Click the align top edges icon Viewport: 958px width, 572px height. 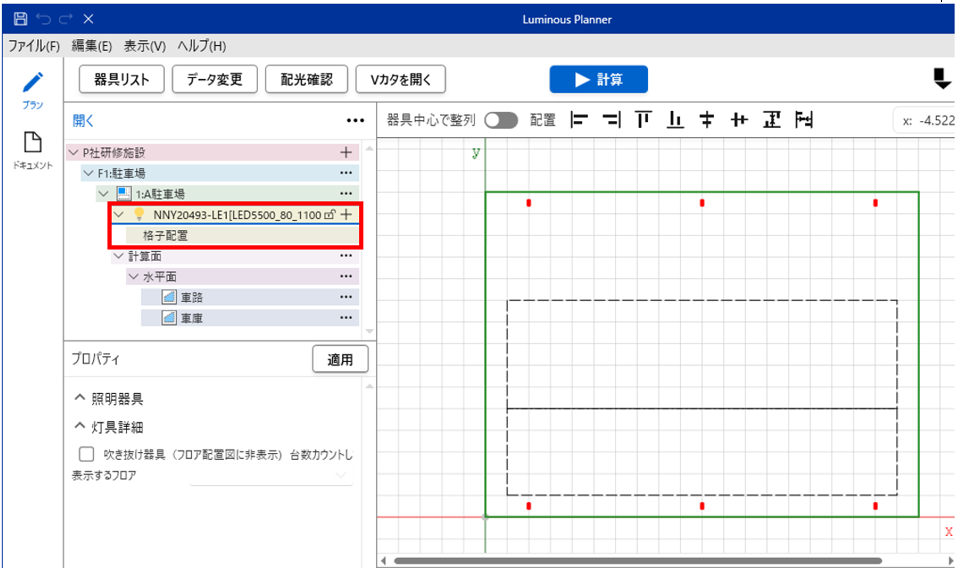[643, 120]
